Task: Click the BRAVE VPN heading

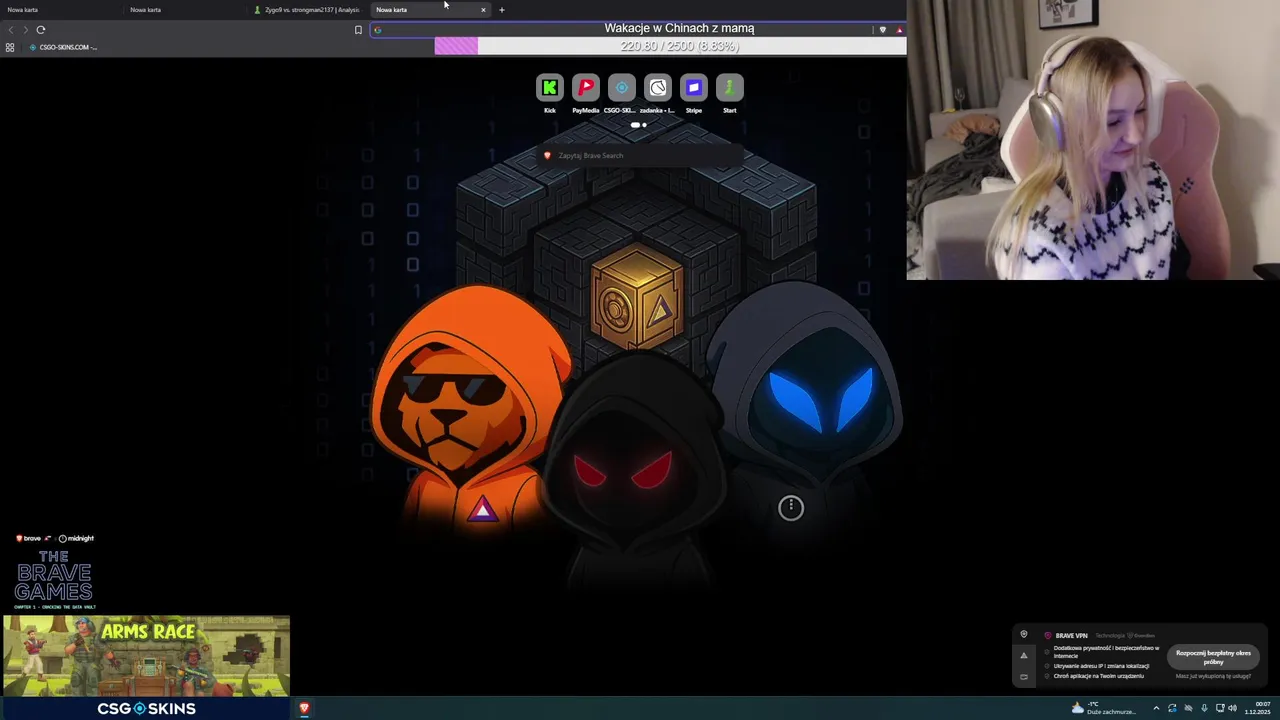Action: click(x=1071, y=635)
